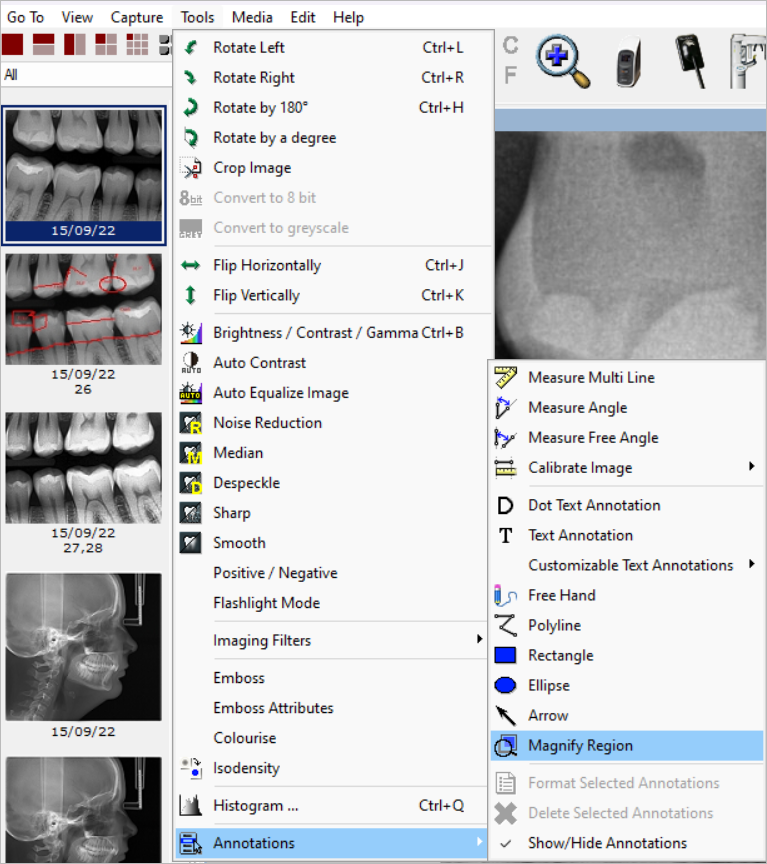The image size is (767, 864).
Task: Click the Isodensity icon
Action: click(191, 768)
